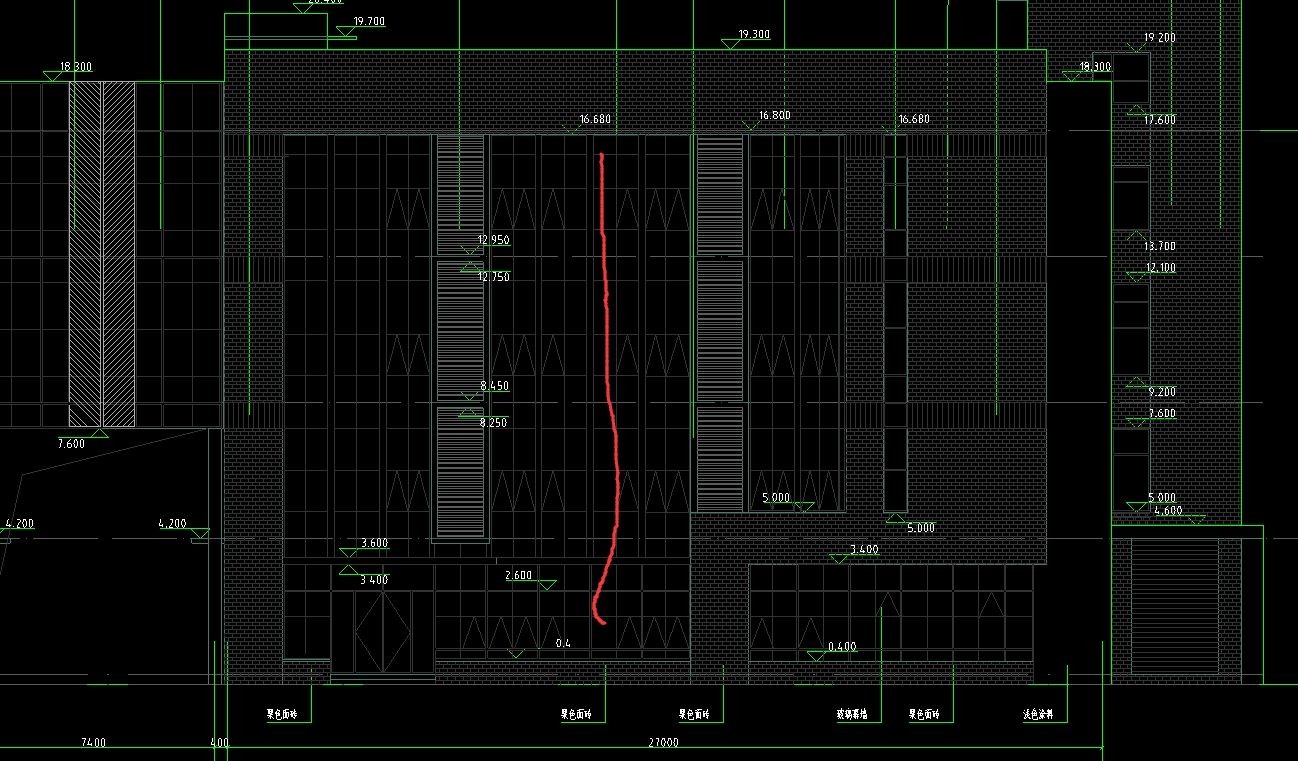Click the 8.450 elevation text
This screenshot has height=761, width=1298.
pos(494,386)
